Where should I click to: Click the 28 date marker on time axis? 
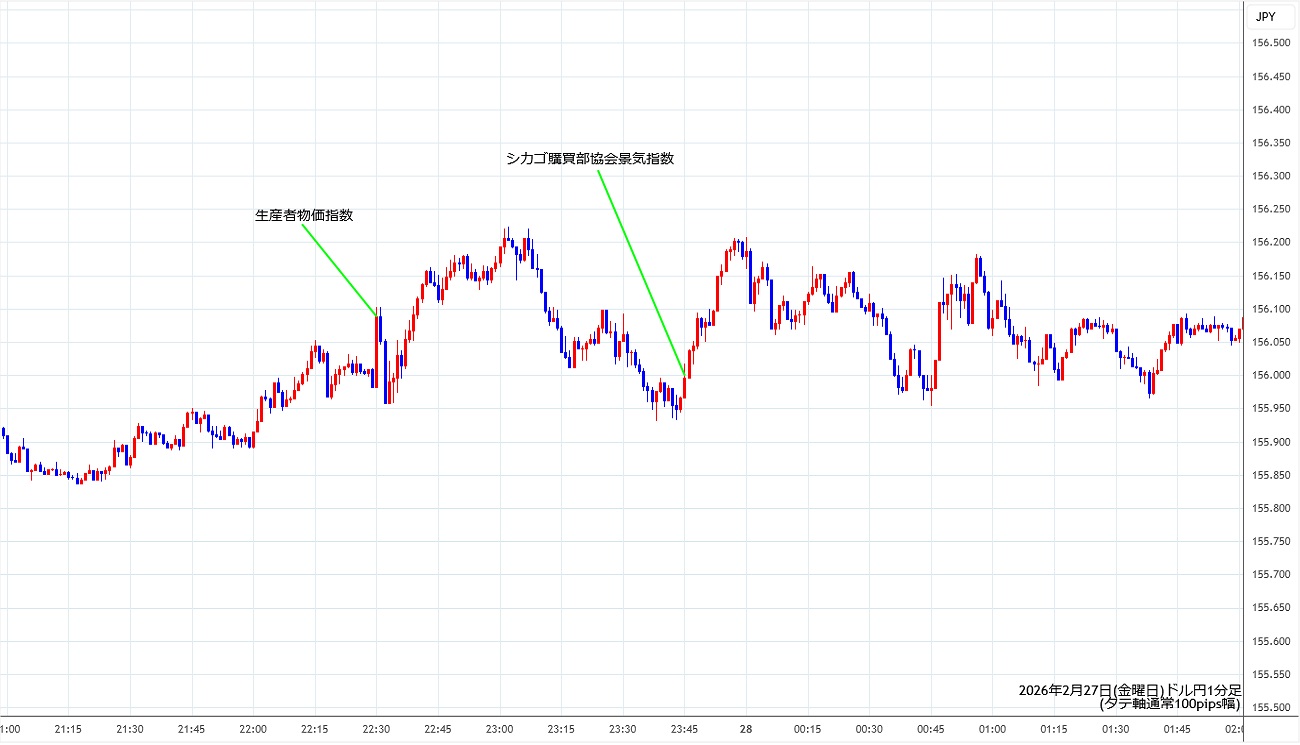745,729
